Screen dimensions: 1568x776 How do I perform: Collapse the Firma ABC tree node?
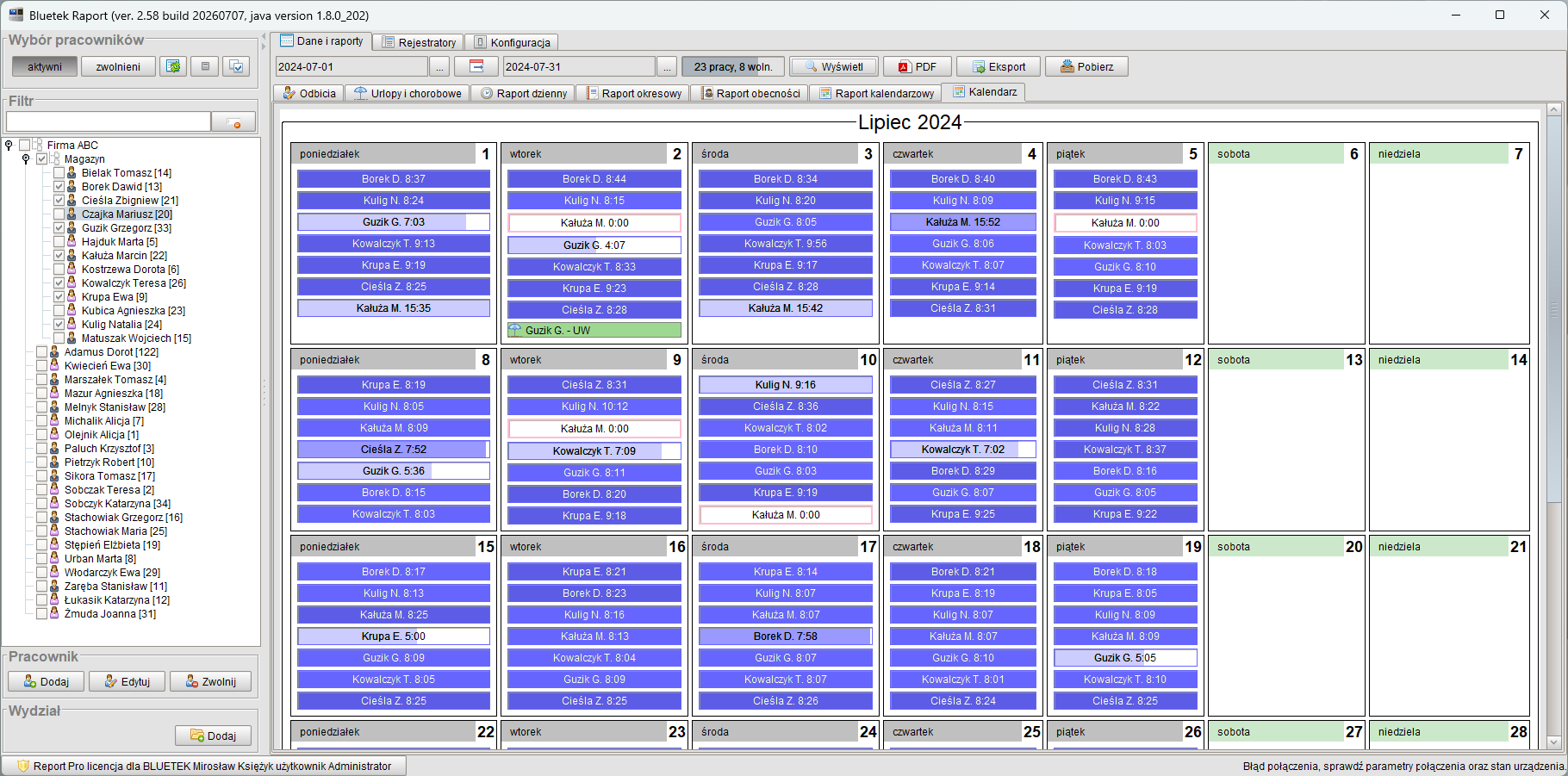coord(9,146)
